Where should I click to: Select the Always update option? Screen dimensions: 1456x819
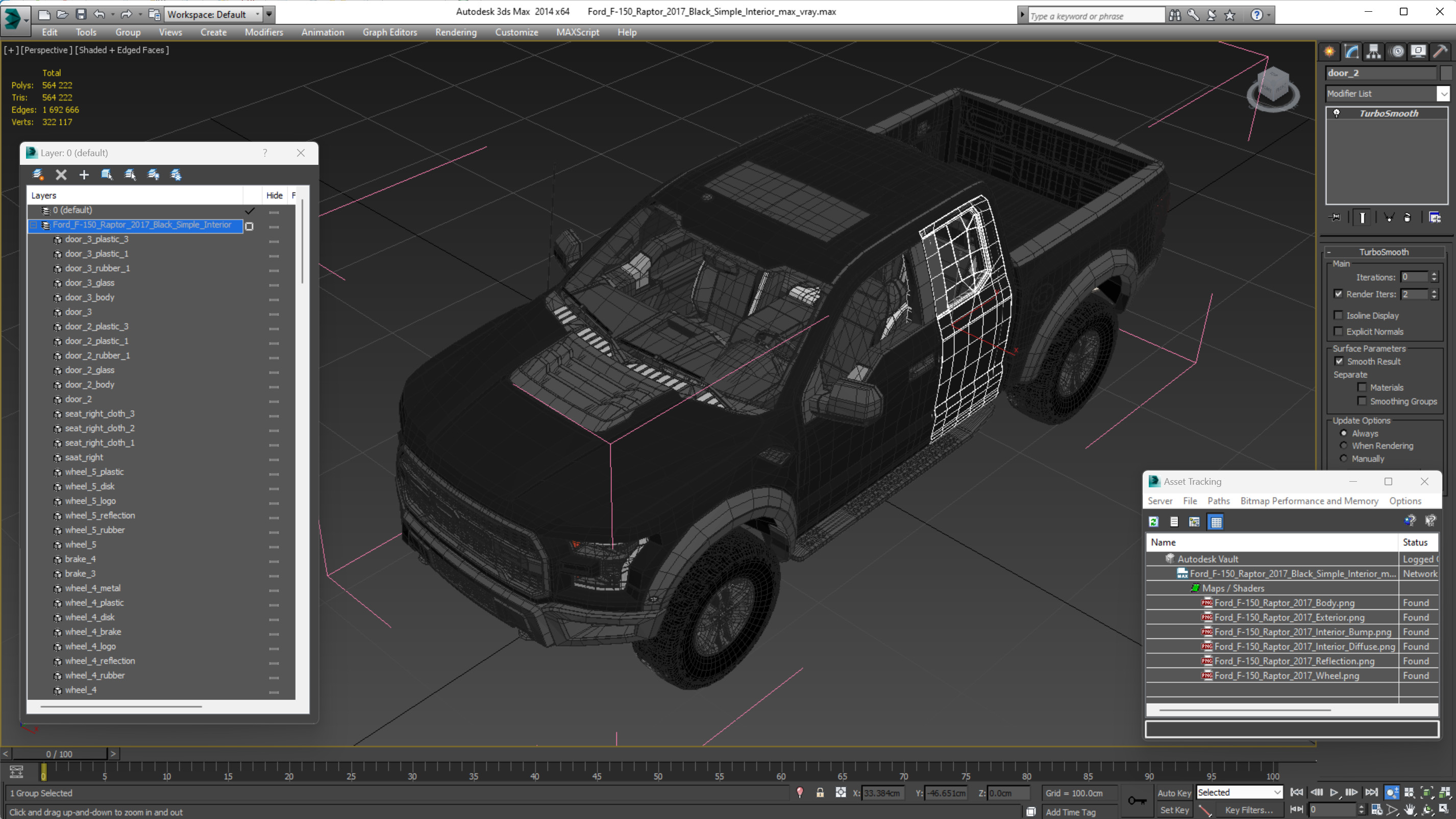[x=1344, y=433]
